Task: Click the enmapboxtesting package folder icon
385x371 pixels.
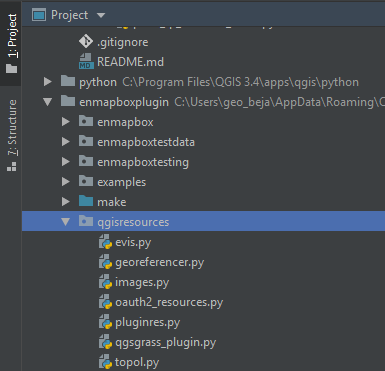Action: [86, 161]
